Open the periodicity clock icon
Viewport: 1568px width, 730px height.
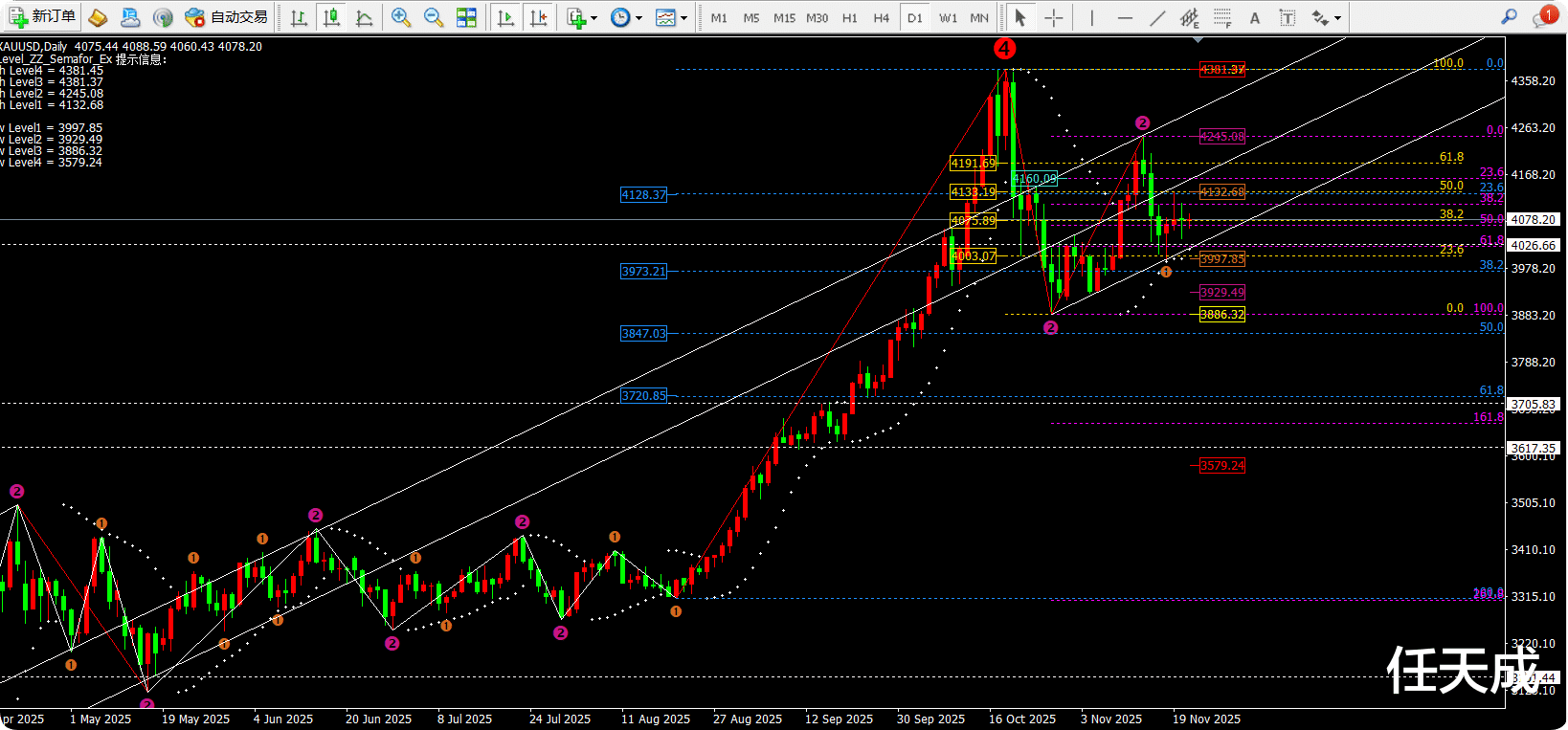pyautogui.click(x=620, y=17)
